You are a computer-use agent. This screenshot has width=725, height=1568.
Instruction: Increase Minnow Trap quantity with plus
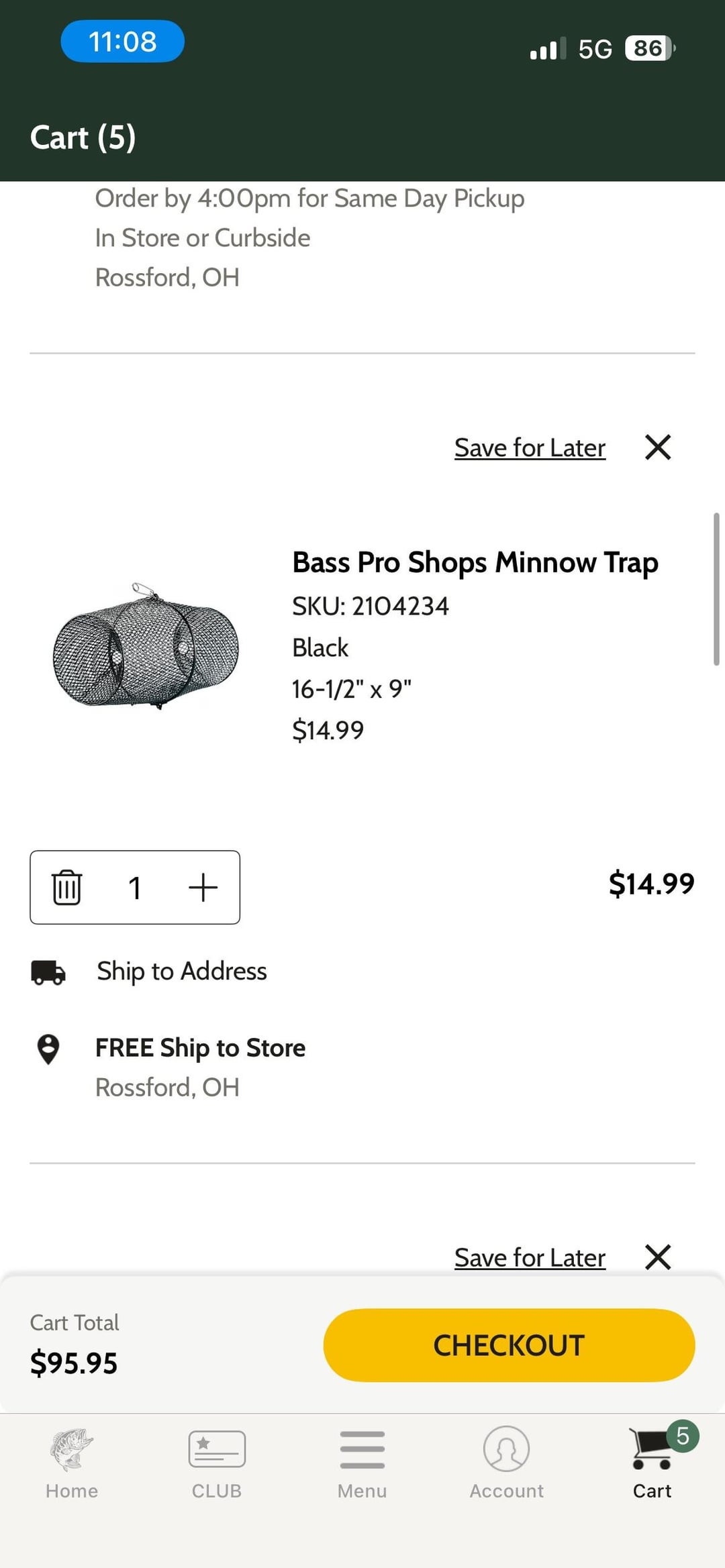203,887
